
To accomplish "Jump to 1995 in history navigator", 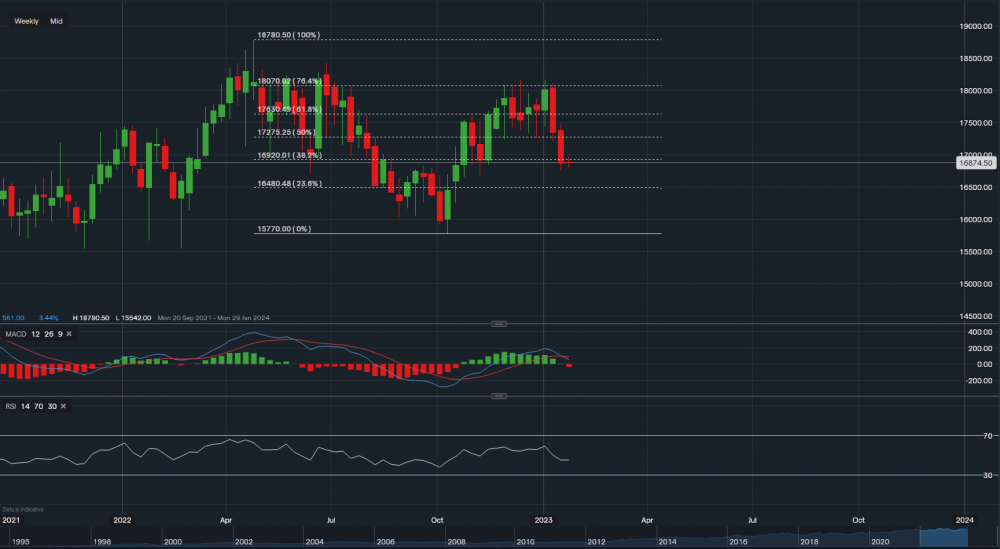I will (x=20, y=542).
